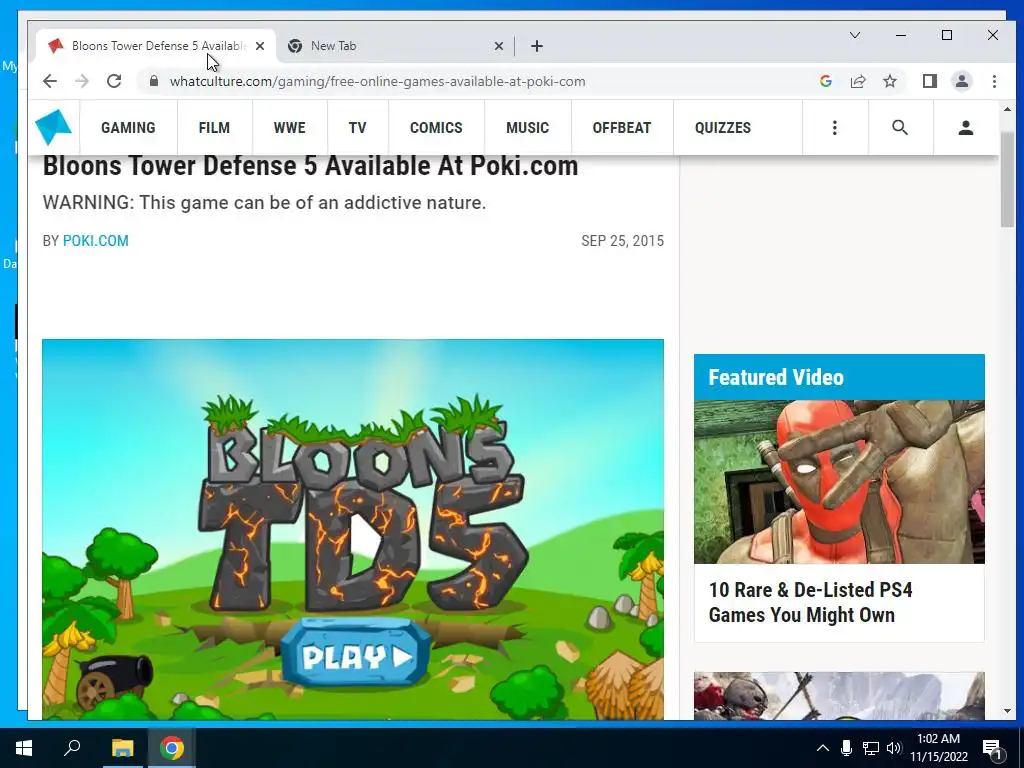Image resolution: width=1024 pixels, height=768 pixels.
Task: Open the volume speaker icon
Action: [x=894, y=748]
